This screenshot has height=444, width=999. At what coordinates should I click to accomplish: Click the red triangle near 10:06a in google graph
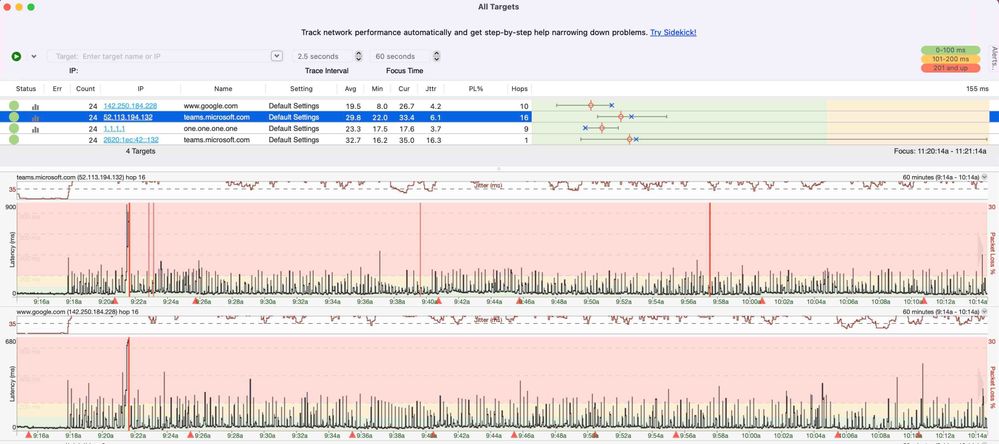(x=838, y=434)
